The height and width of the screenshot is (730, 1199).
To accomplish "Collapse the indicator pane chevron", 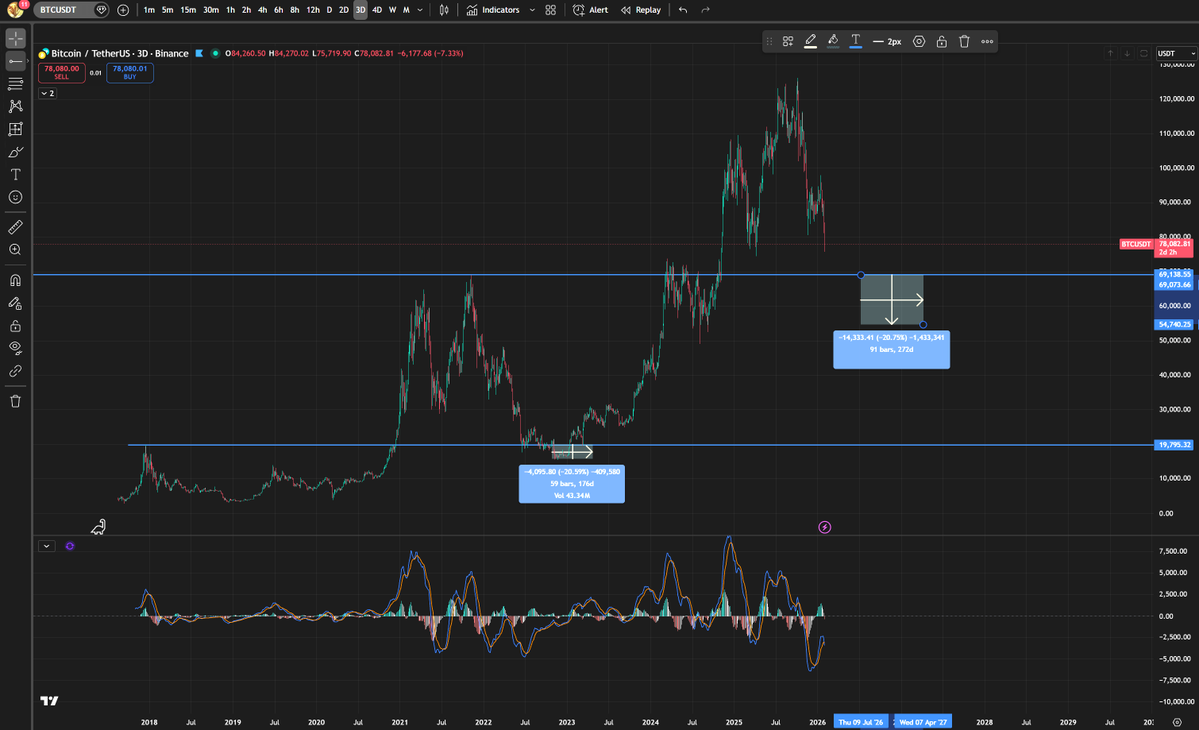I will (x=47, y=546).
